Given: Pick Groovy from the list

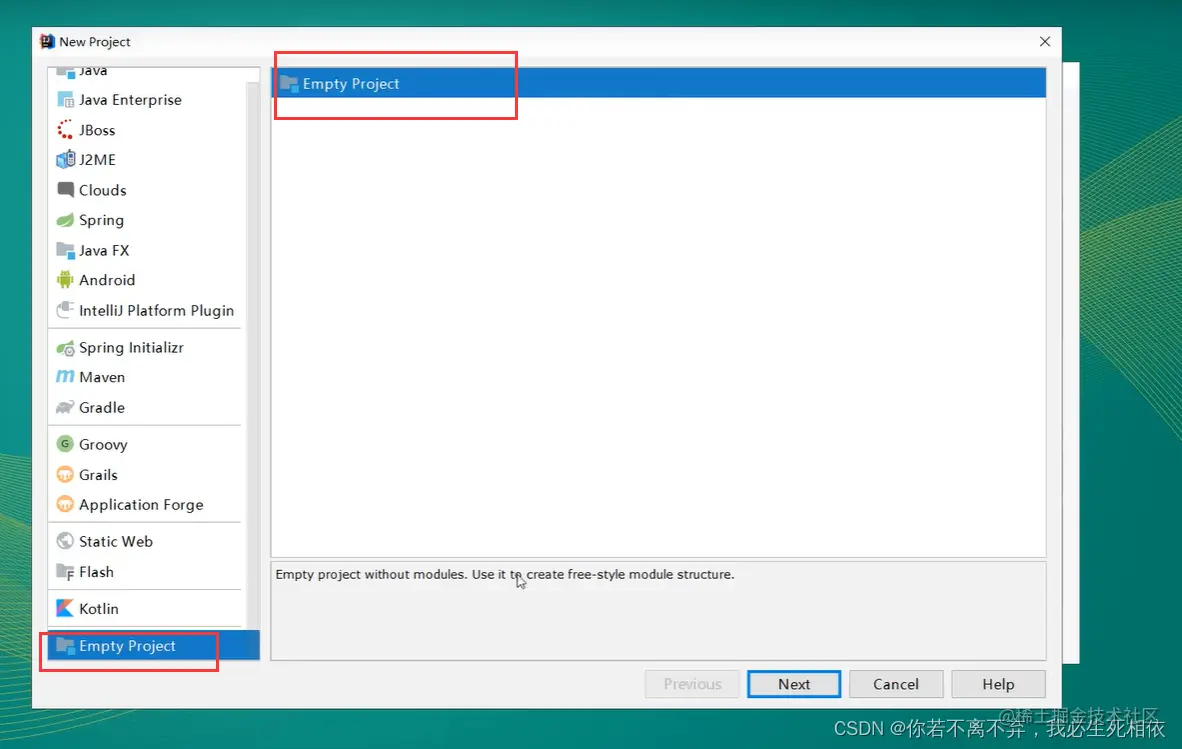Looking at the screenshot, I should coord(145,444).
